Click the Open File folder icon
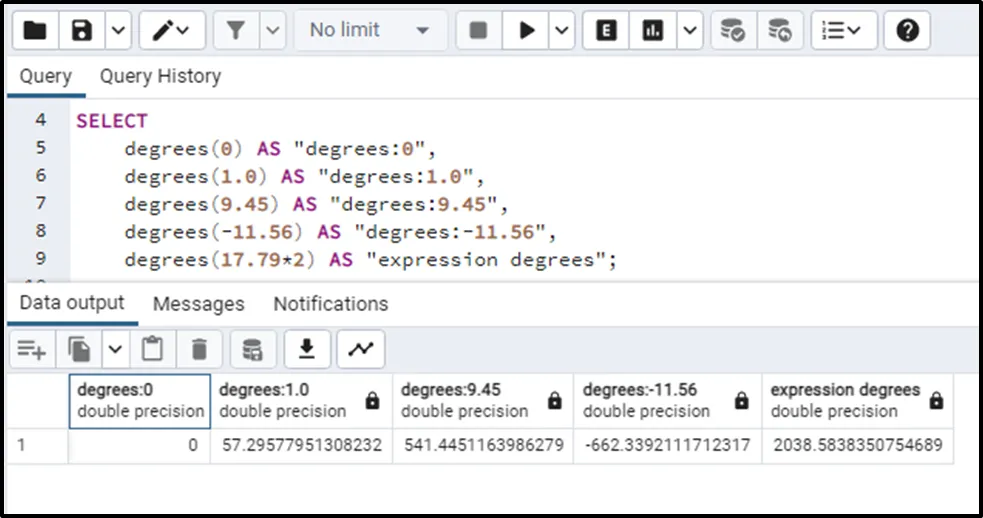Image resolution: width=983 pixels, height=518 pixels. 35,31
